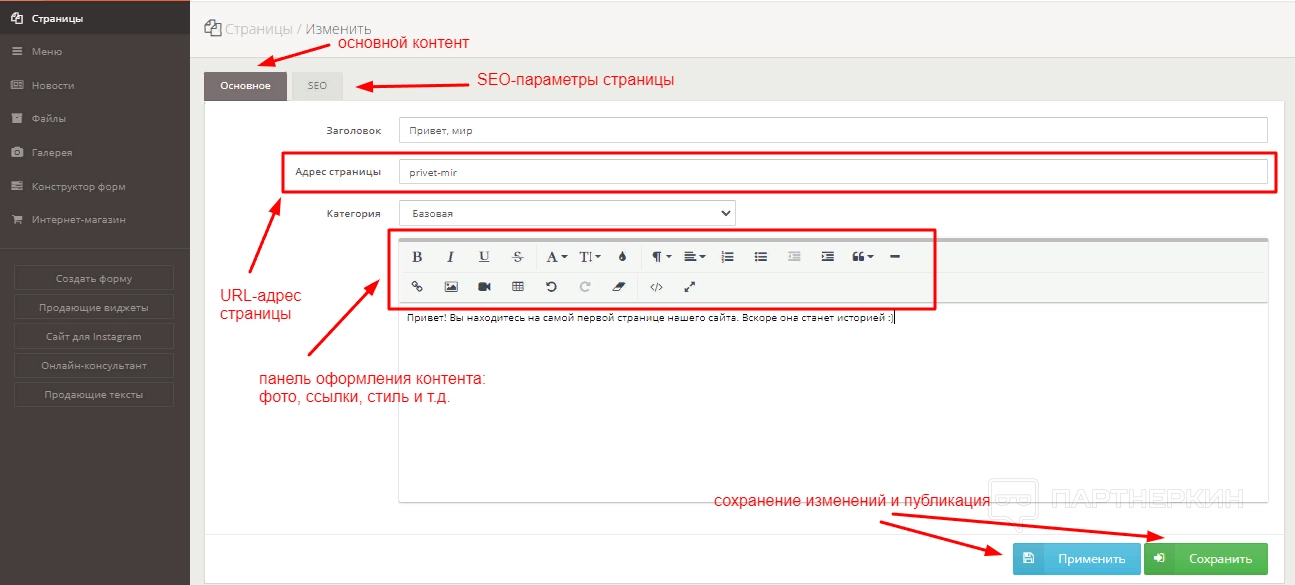Click the blue Применить button
The height and width of the screenshot is (585, 1295).
1076,559
